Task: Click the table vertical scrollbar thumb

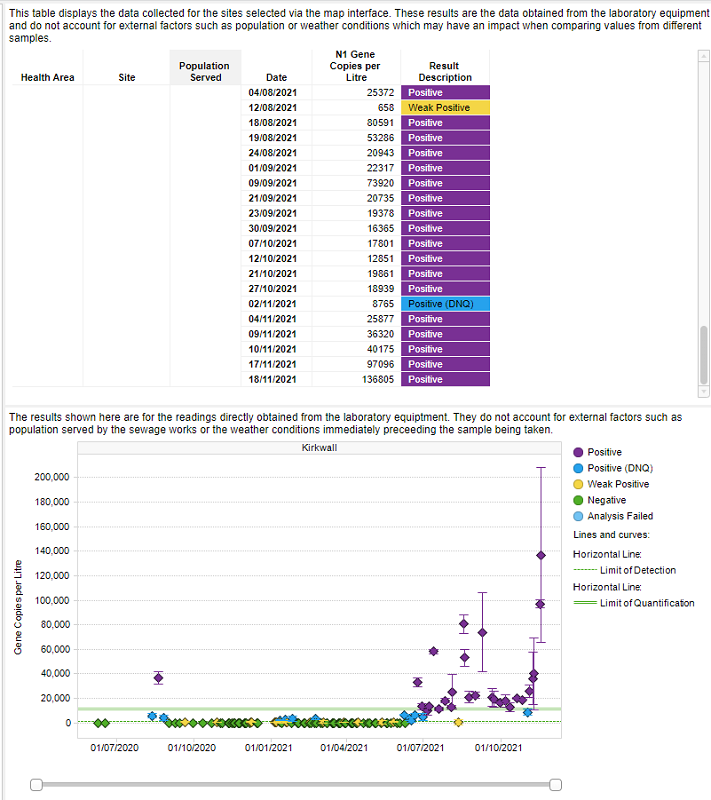Action: 703,355
